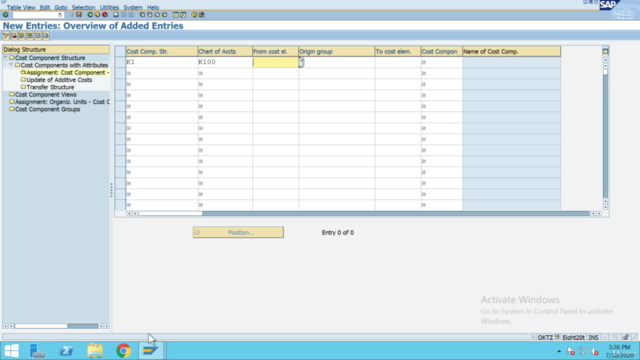Click the Position... button
This screenshot has height=360, width=640.
[x=238, y=232]
